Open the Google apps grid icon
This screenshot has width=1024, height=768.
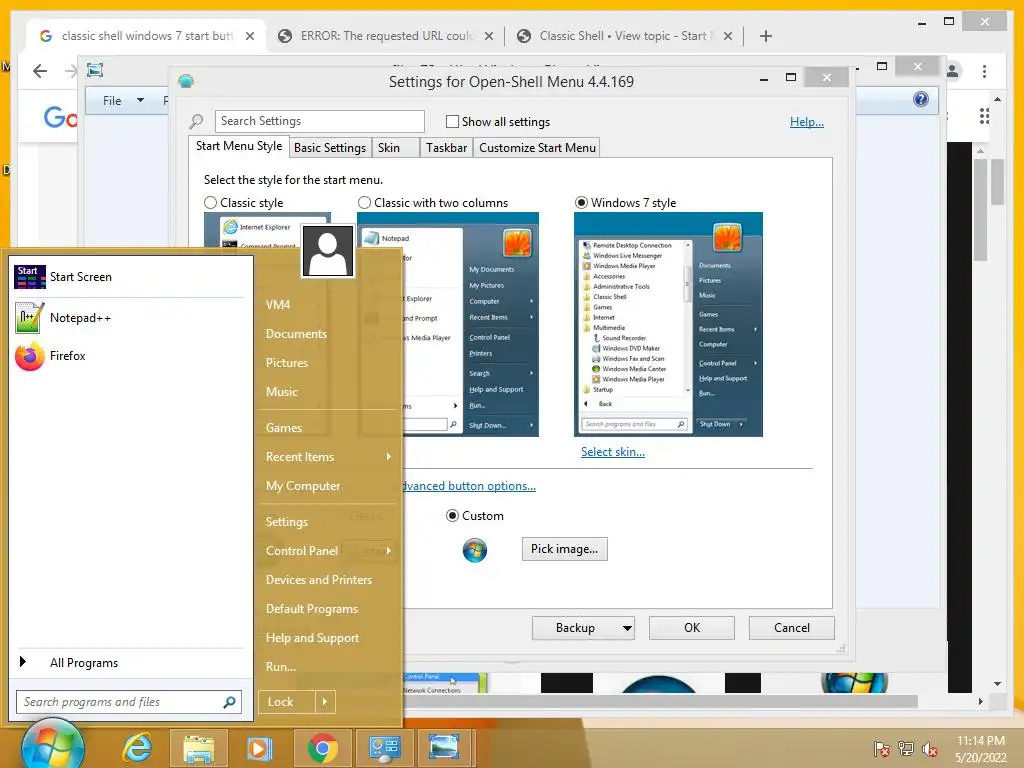(985, 116)
